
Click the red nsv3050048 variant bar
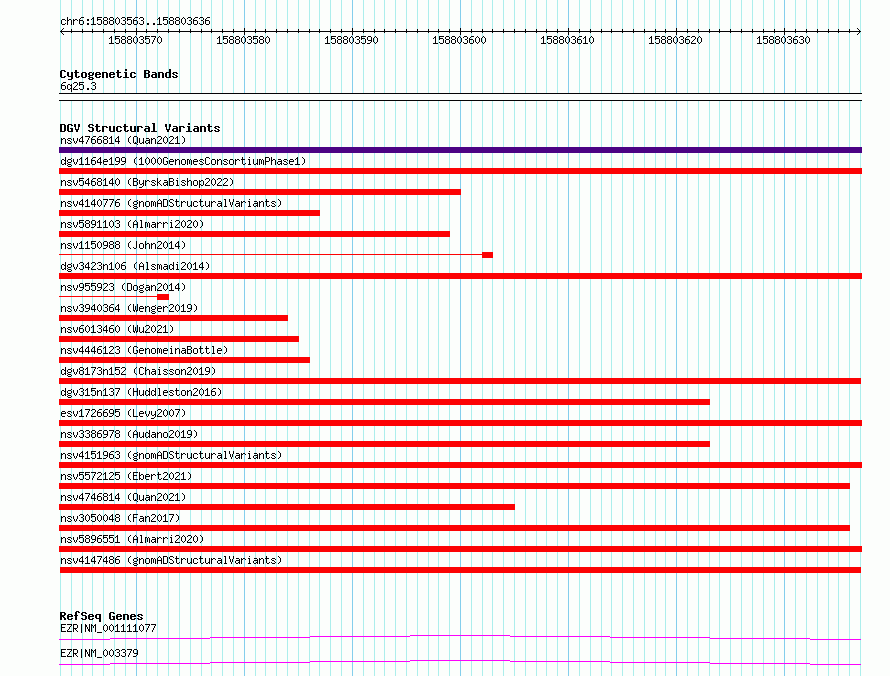tap(455, 528)
